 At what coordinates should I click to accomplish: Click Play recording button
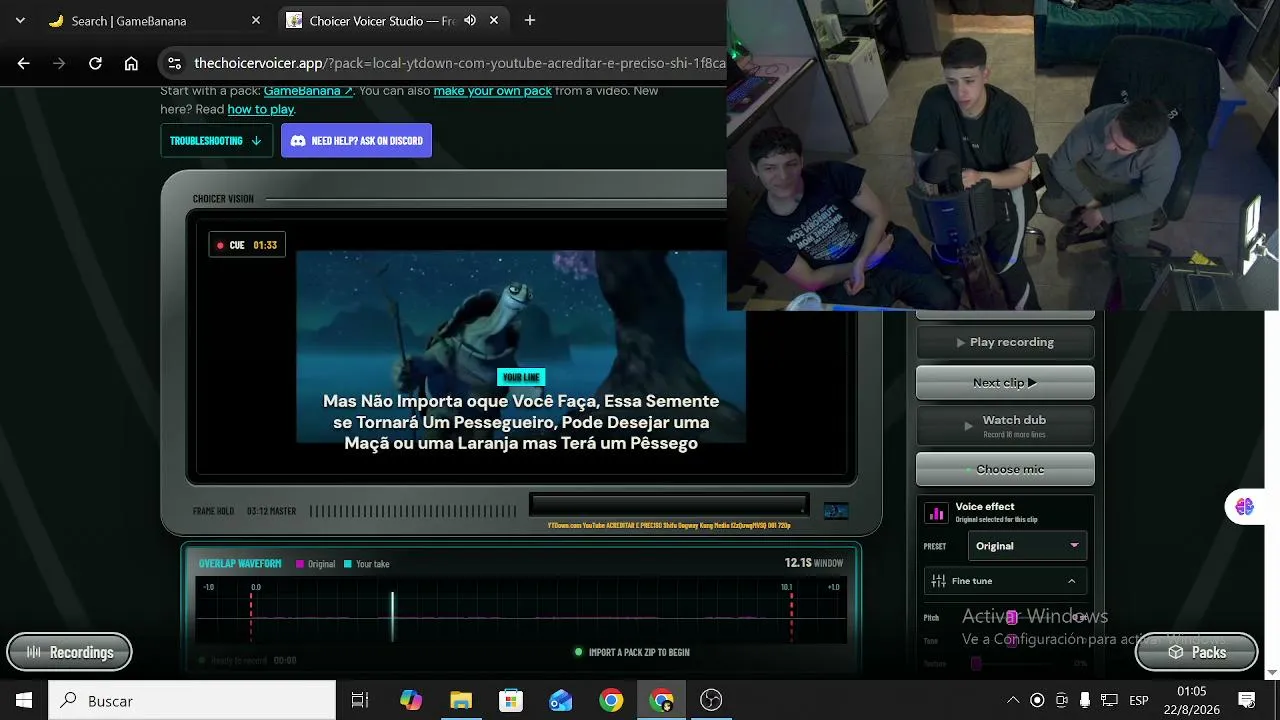pyautogui.click(x=1005, y=342)
